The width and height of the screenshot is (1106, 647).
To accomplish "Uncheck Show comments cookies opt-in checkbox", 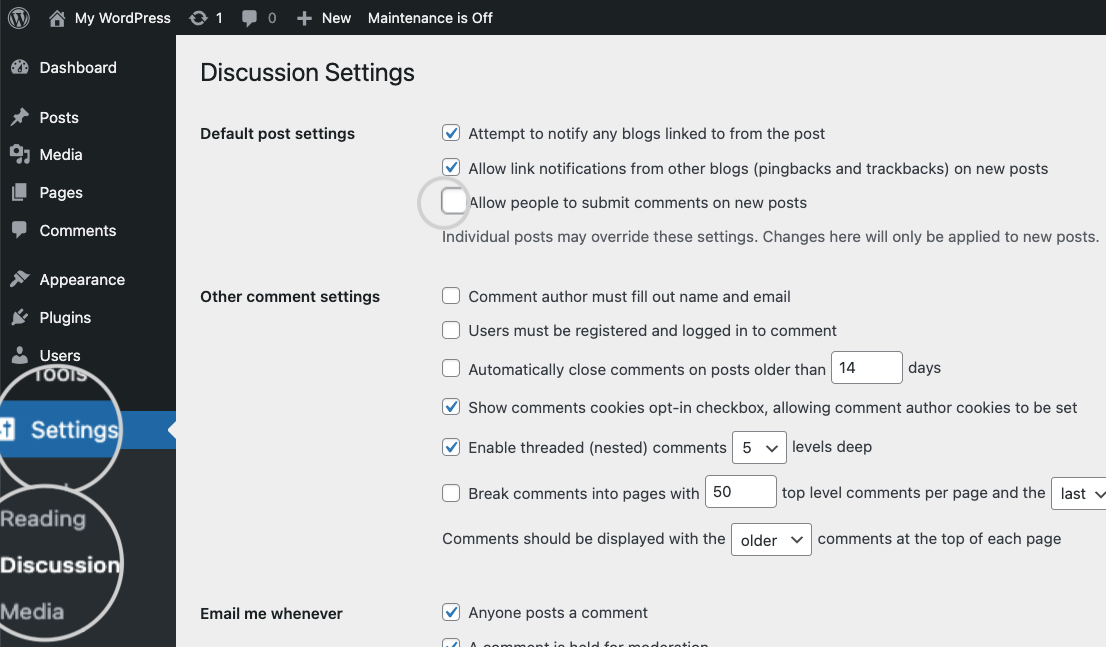I will coord(451,406).
